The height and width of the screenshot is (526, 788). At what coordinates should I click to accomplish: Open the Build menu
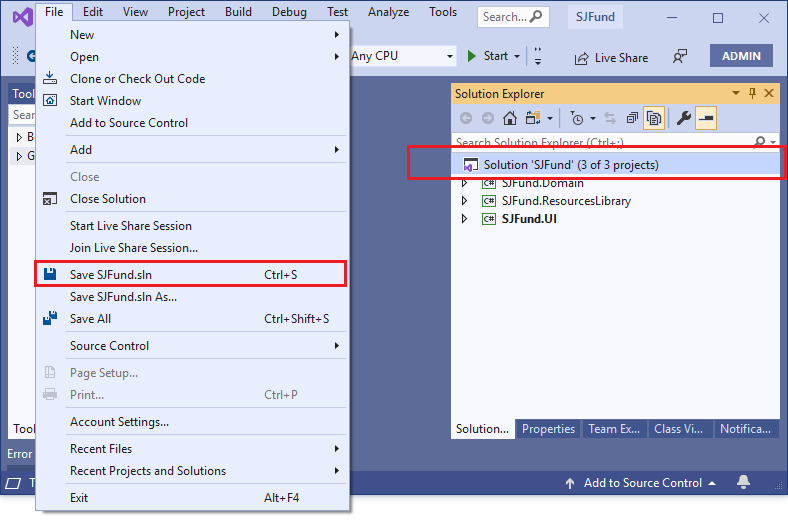coord(238,12)
